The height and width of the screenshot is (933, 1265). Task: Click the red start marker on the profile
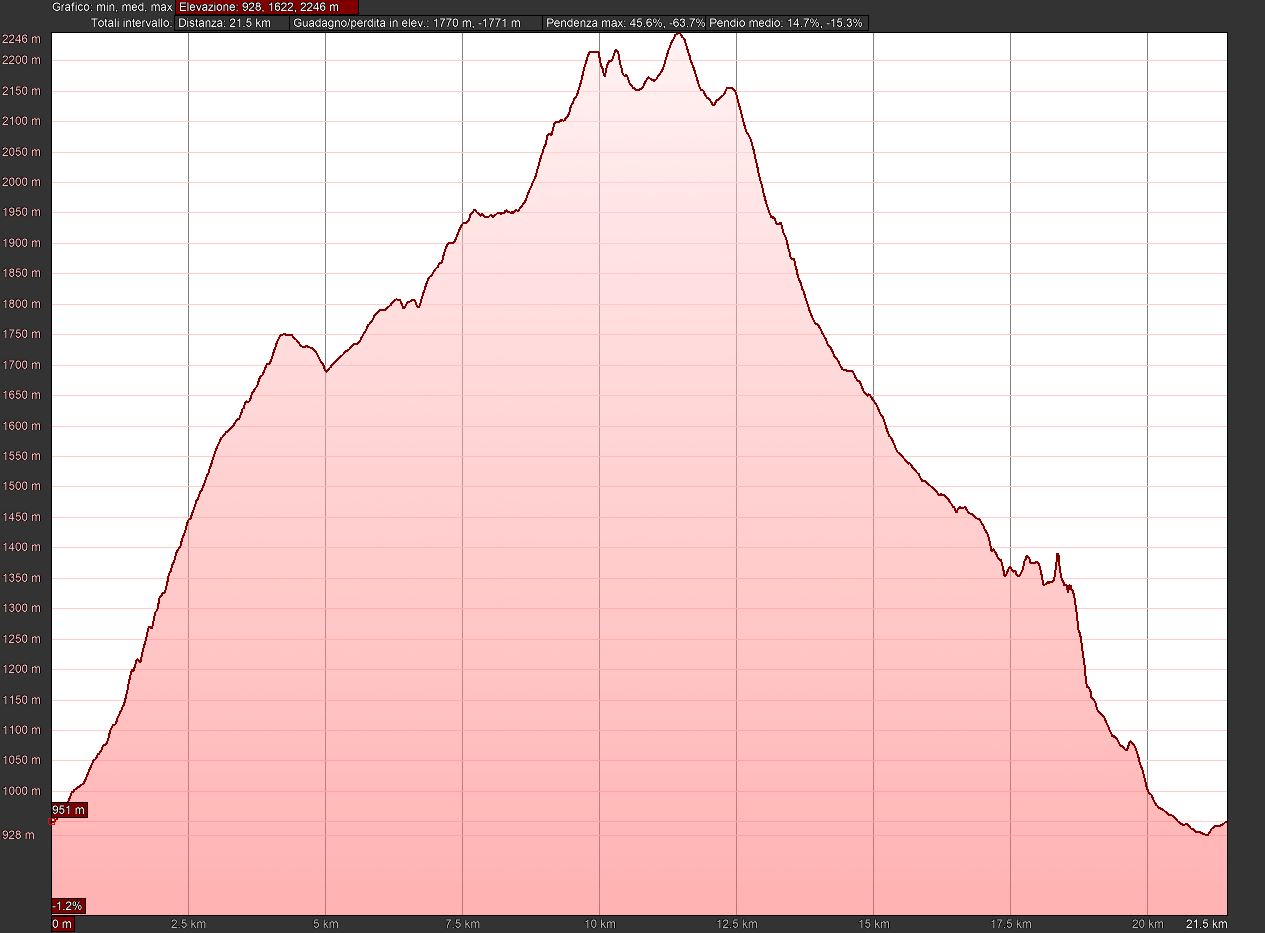(53, 821)
